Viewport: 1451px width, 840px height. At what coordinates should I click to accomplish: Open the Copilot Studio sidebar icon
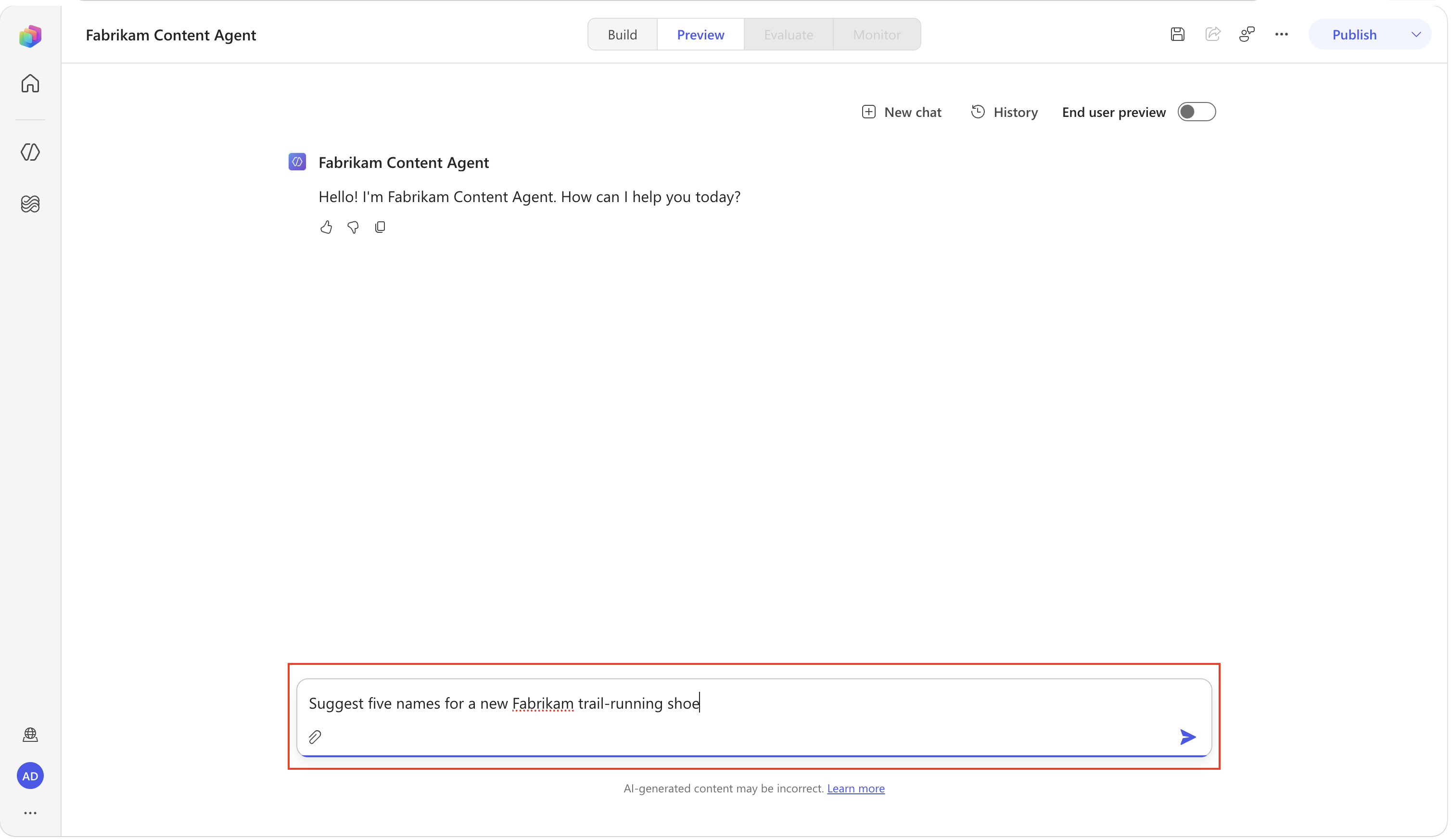[x=30, y=152]
